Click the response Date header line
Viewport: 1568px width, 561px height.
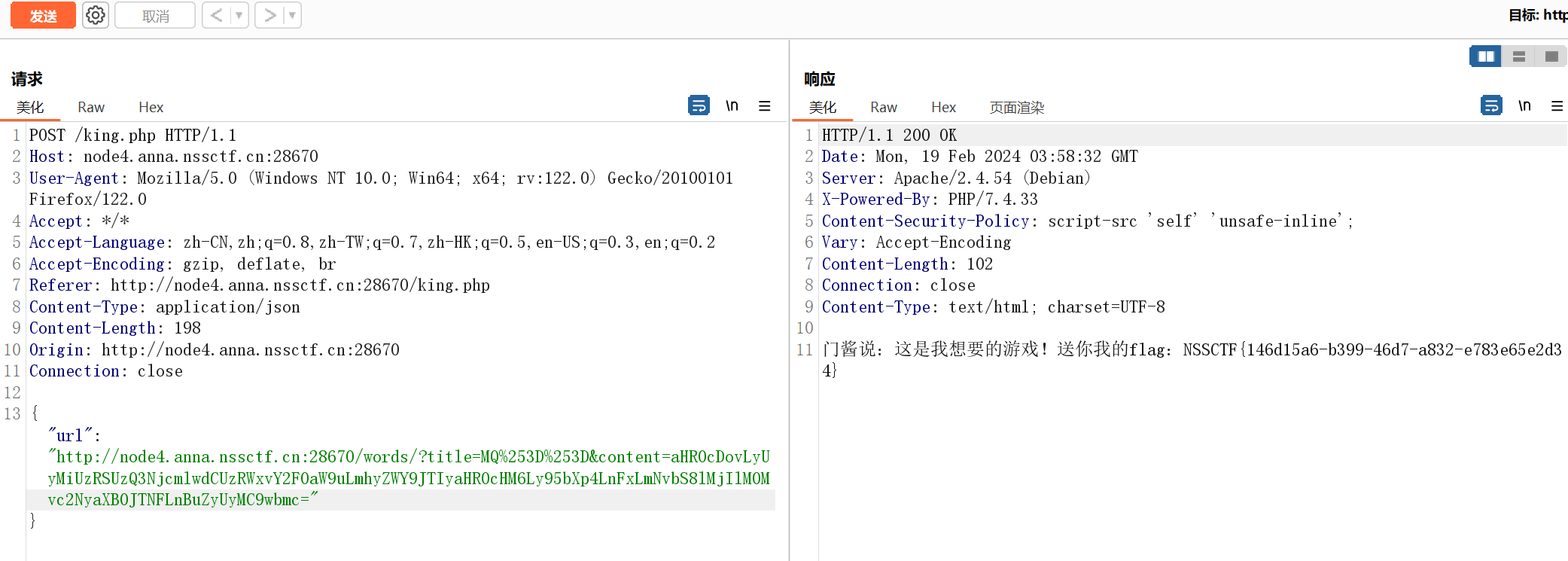coord(979,156)
